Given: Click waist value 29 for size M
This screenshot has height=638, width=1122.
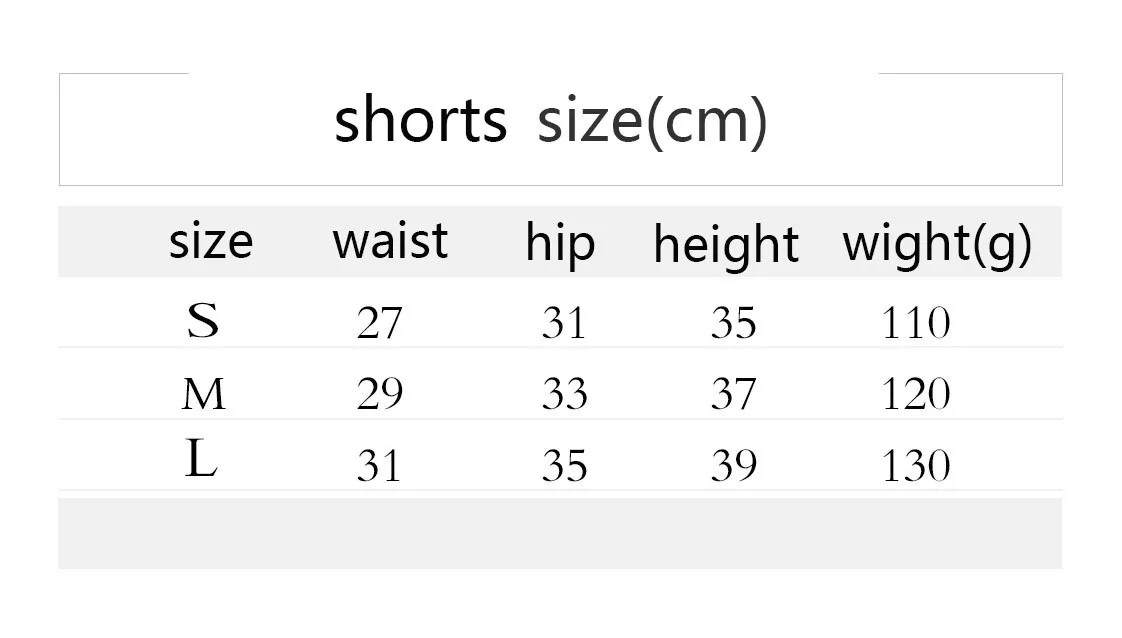Looking at the screenshot, I should click(379, 393).
